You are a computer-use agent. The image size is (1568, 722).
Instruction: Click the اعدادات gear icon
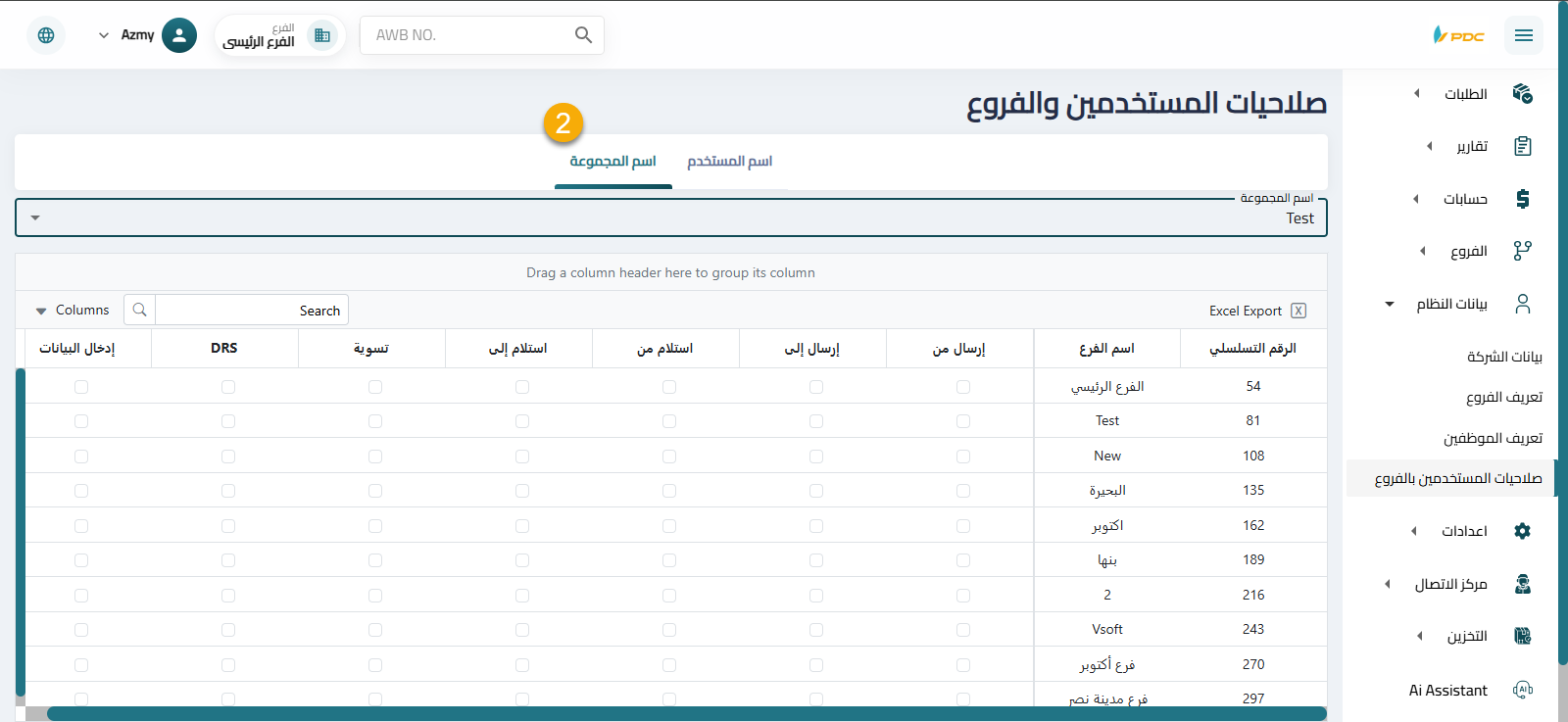1522,531
